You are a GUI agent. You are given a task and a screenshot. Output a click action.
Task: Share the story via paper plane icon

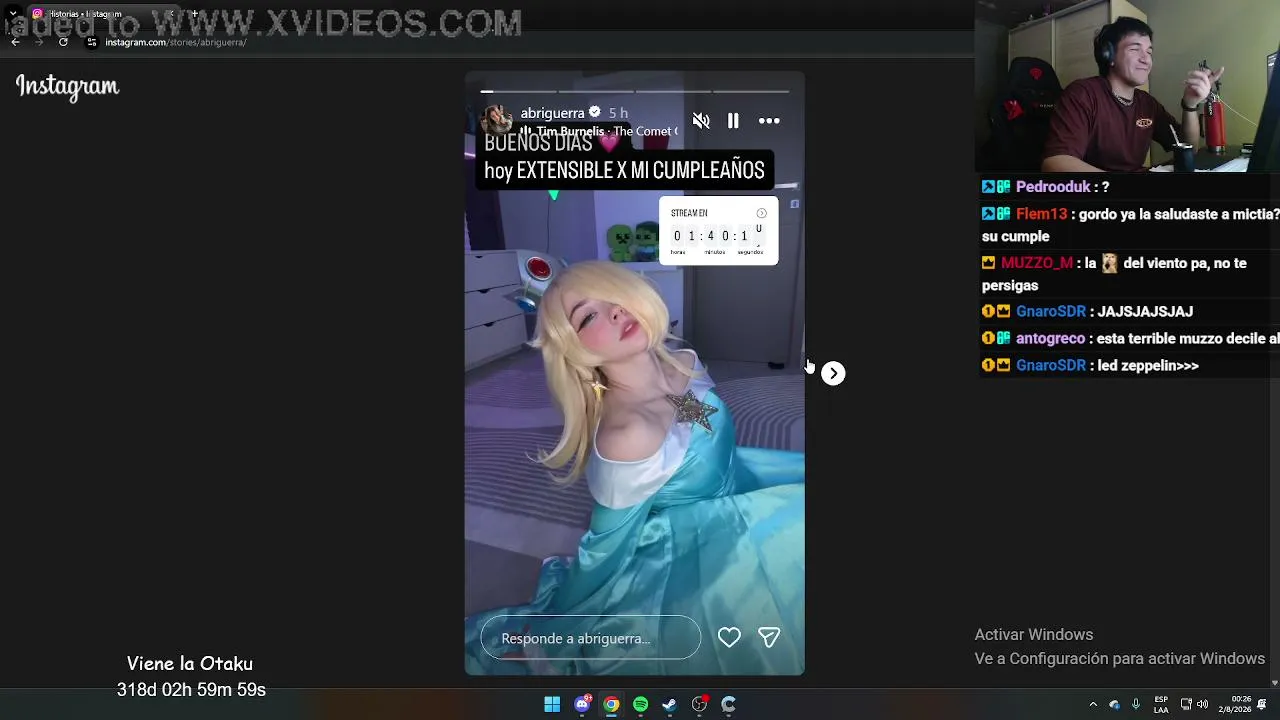[x=769, y=637]
